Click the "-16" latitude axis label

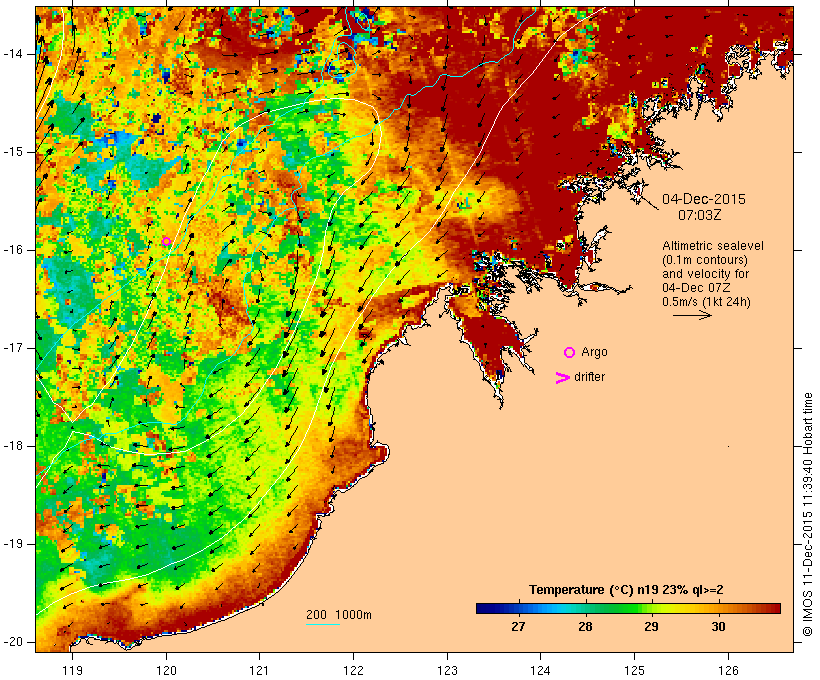[13, 250]
